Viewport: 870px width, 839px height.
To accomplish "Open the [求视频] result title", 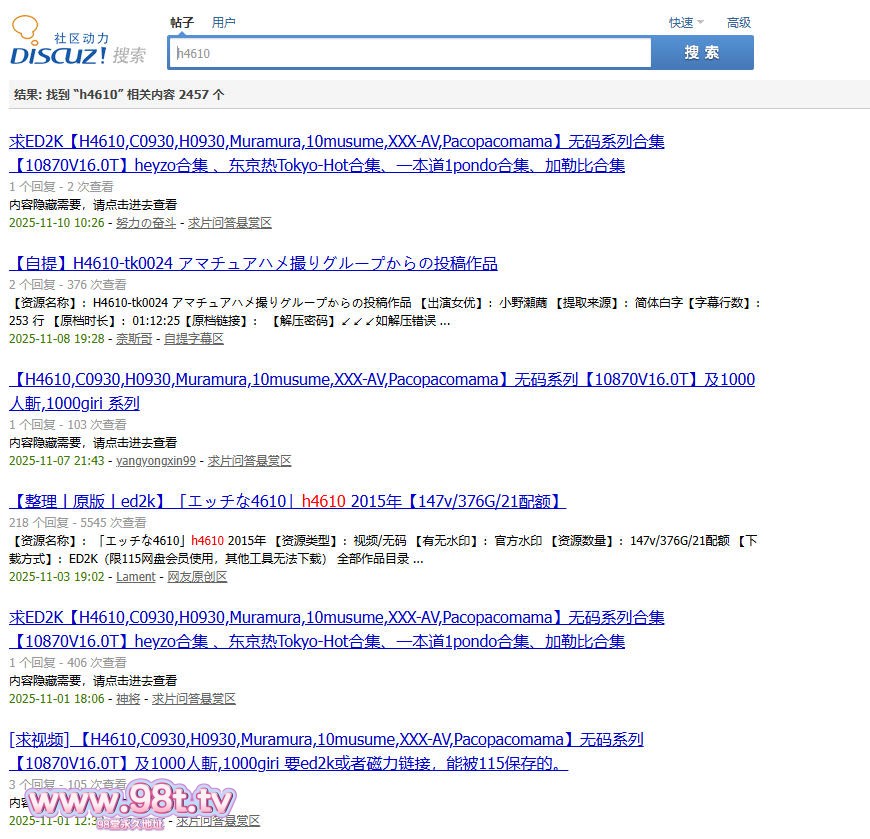I will click(x=326, y=740).
